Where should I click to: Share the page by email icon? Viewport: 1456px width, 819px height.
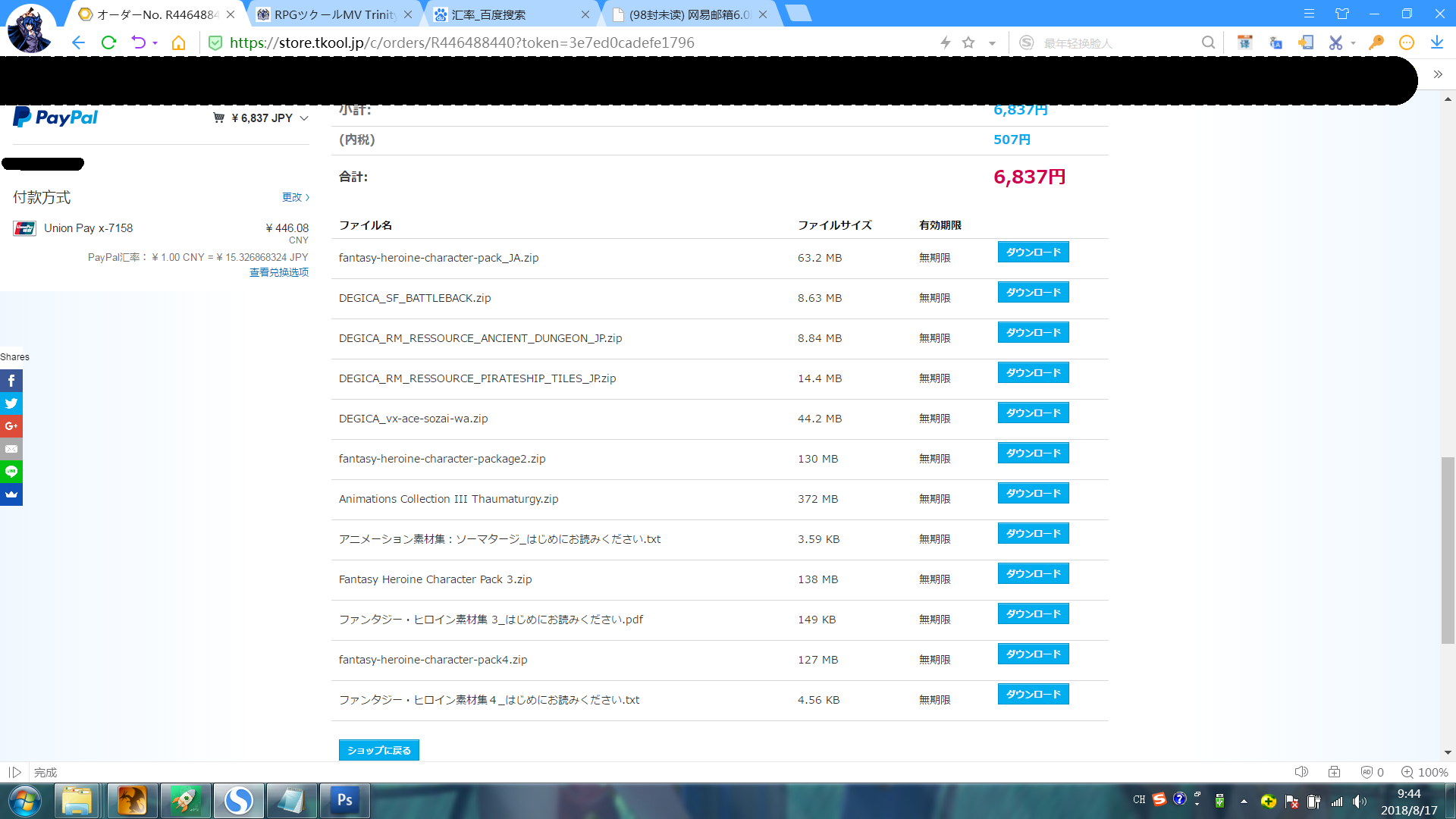click(x=11, y=449)
